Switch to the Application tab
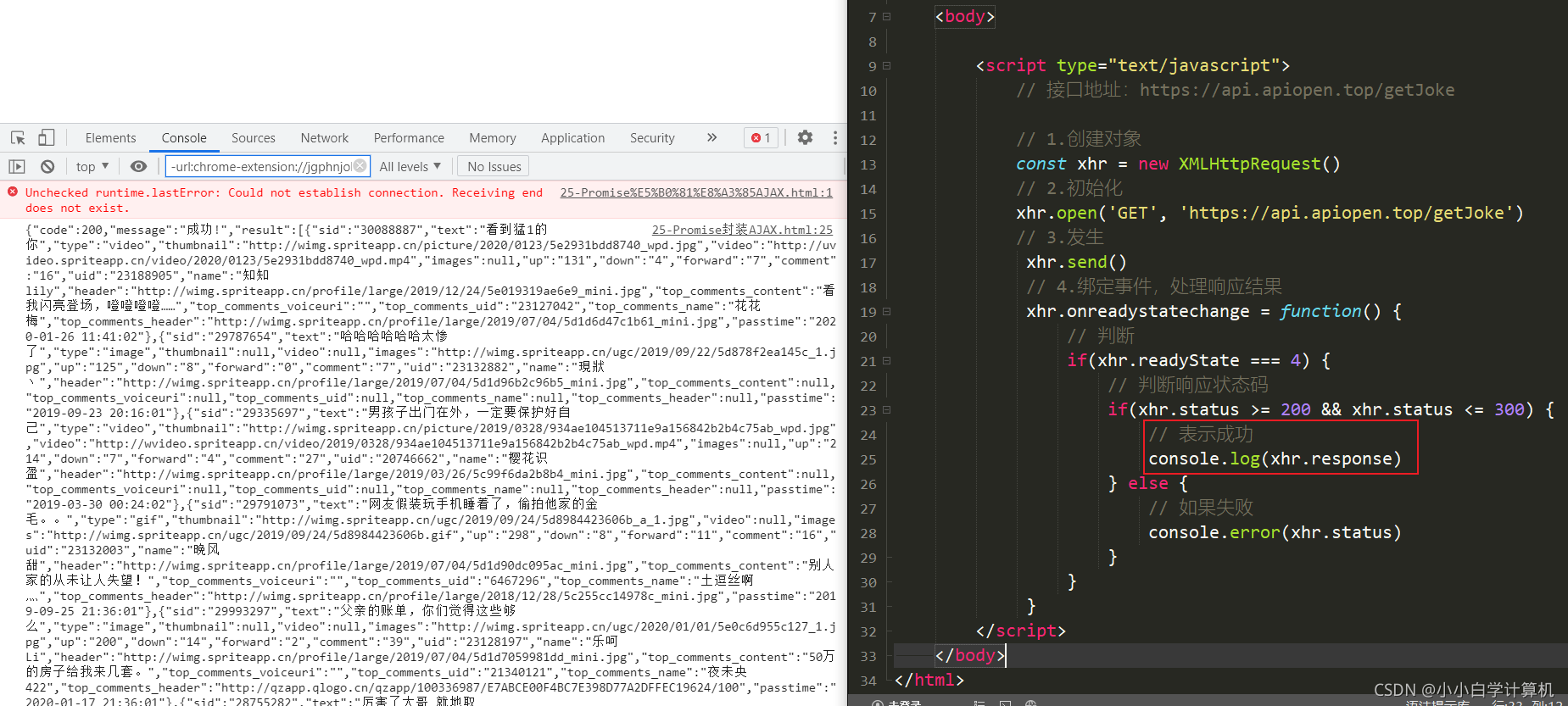This screenshot has width=1568, height=706. click(573, 138)
